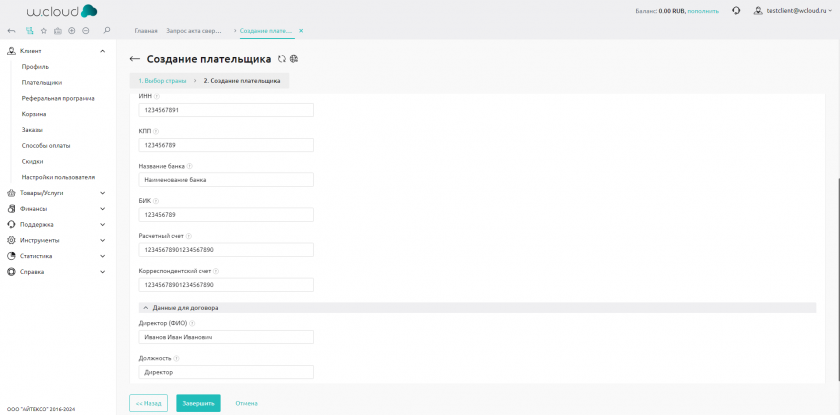Click into the Расчетный счет field
The image size is (840, 415).
click(228, 249)
